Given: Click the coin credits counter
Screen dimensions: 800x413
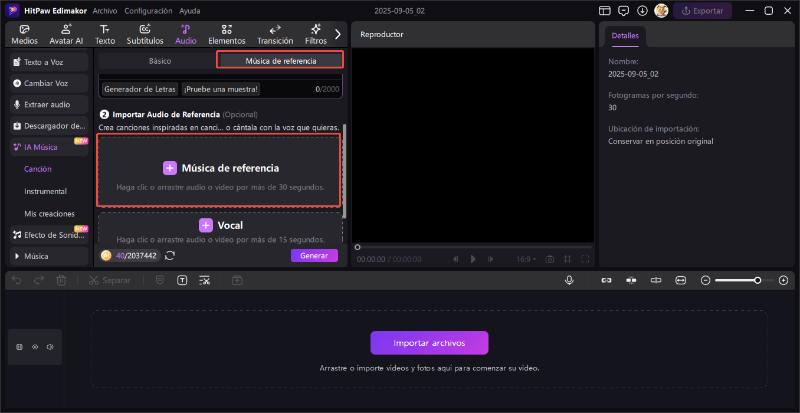Looking at the screenshot, I should tap(130, 256).
